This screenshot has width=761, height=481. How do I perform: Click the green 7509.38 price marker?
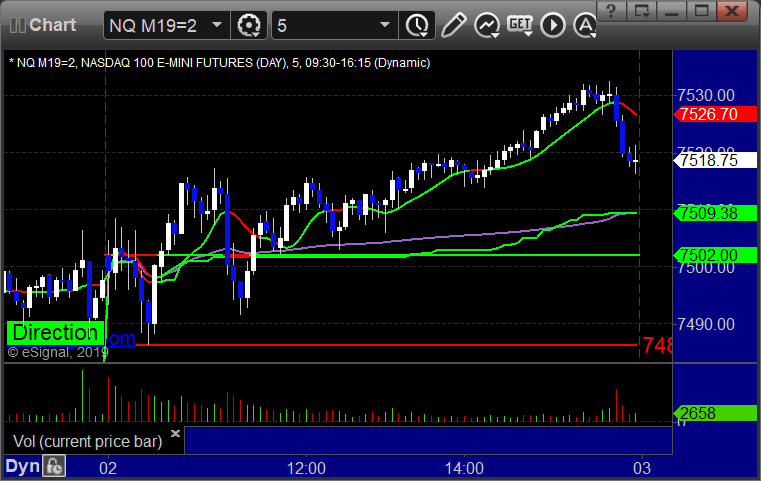(715, 213)
